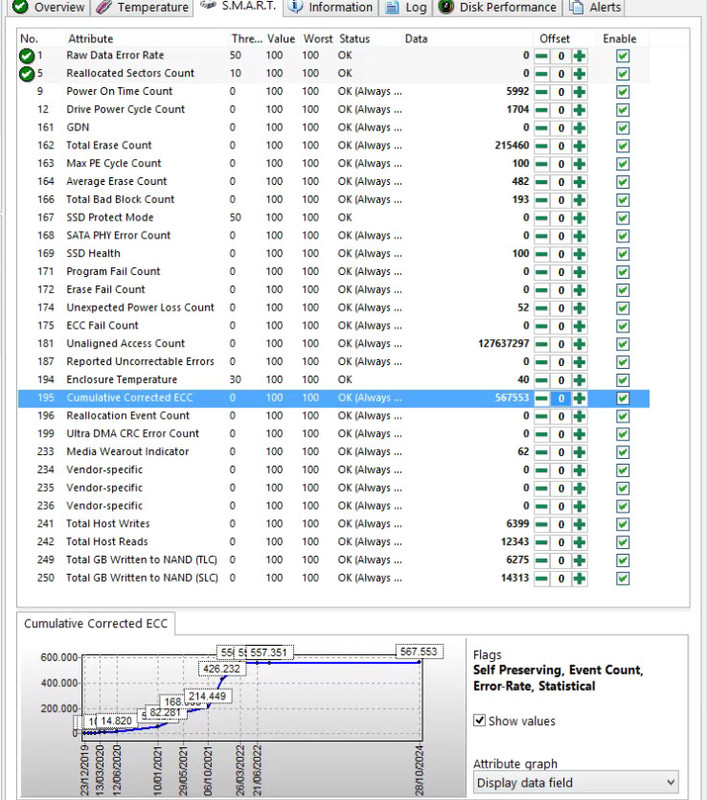
Task: Open the Alerts tab
Action: [596, 7]
